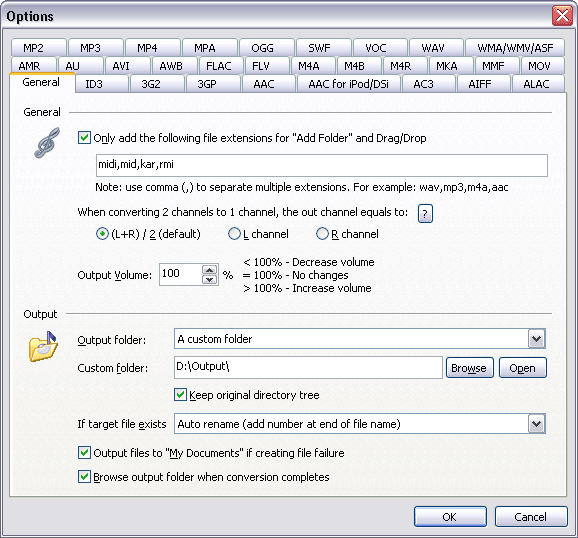Viewport: 578px width, 538px height.
Task: Toggle Browse output folder when conversion completes
Action: click(84, 477)
